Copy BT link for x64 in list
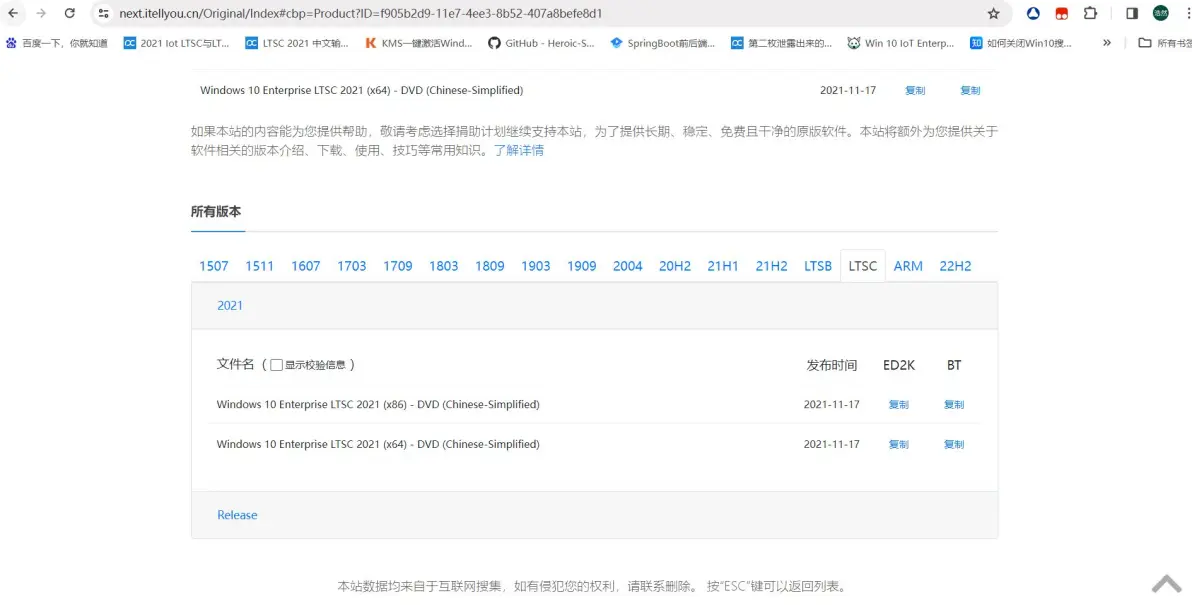The height and width of the screenshot is (605, 1192). (954, 444)
